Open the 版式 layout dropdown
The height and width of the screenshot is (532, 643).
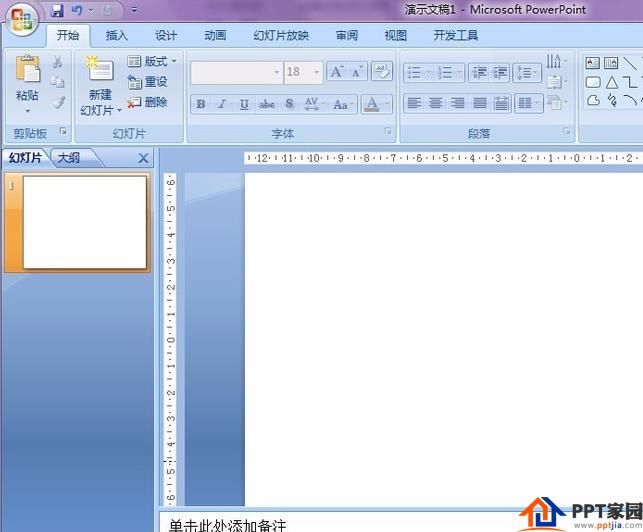click(152, 62)
